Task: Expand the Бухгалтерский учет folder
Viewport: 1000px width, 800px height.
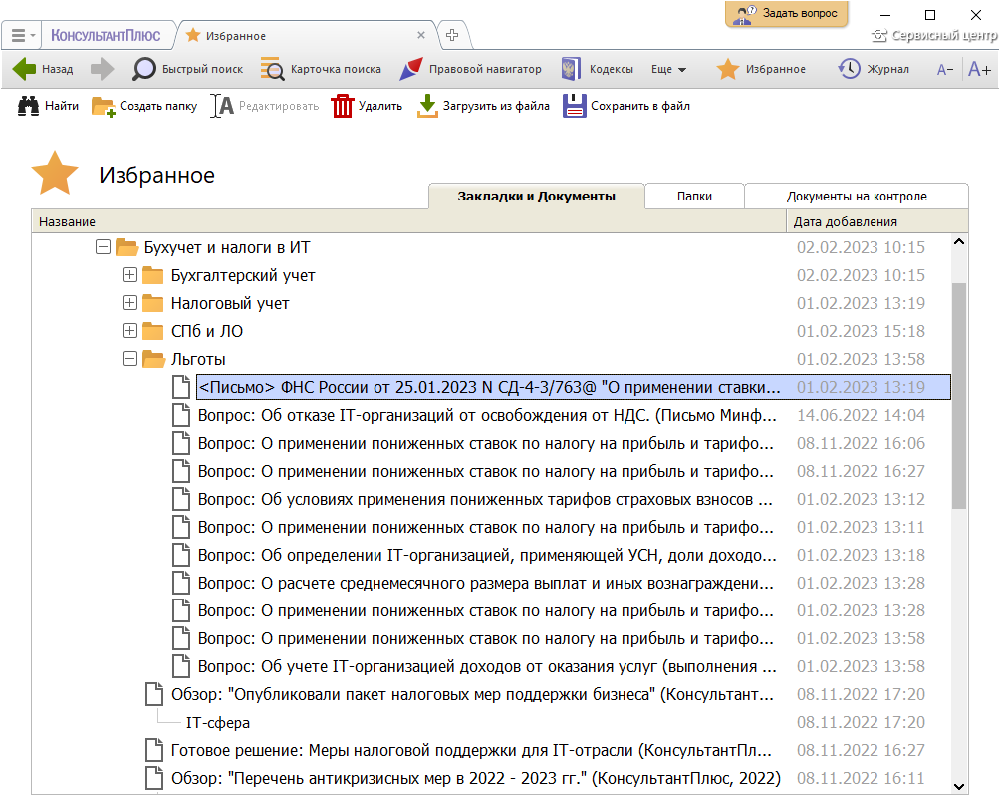Action: coord(129,275)
